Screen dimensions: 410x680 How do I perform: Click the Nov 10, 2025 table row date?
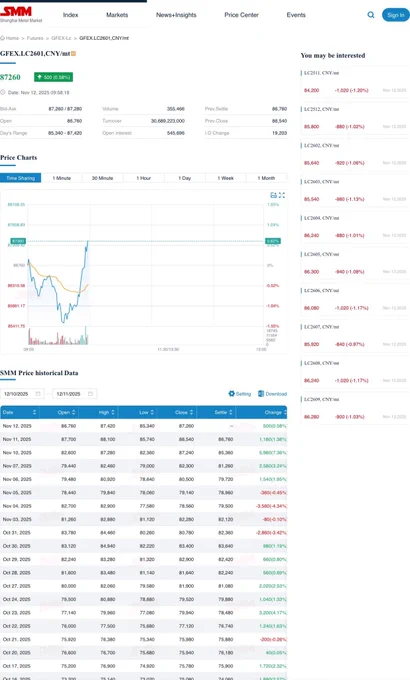(x=17, y=453)
